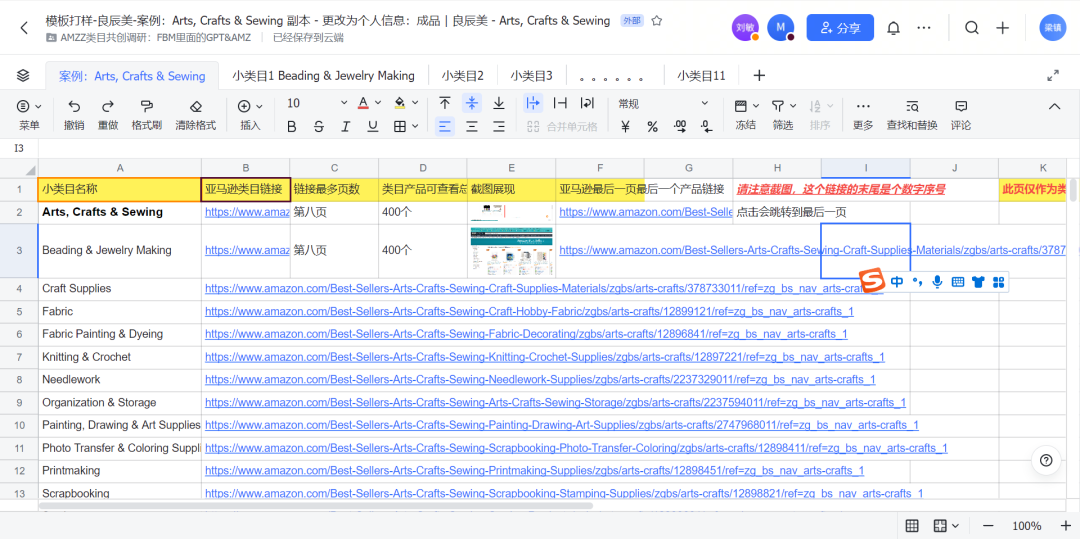This screenshot has width=1080, height=539.
Task: Expand the font color dropdown arrow
Action: (x=377, y=103)
